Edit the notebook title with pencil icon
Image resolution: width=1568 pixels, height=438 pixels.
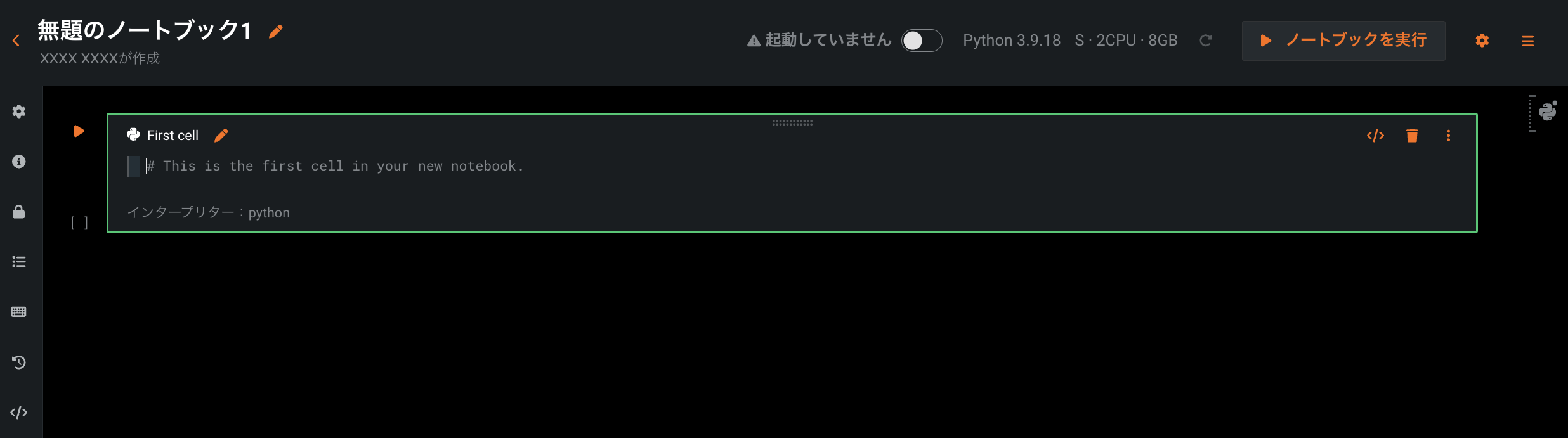[x=275, y=32]
